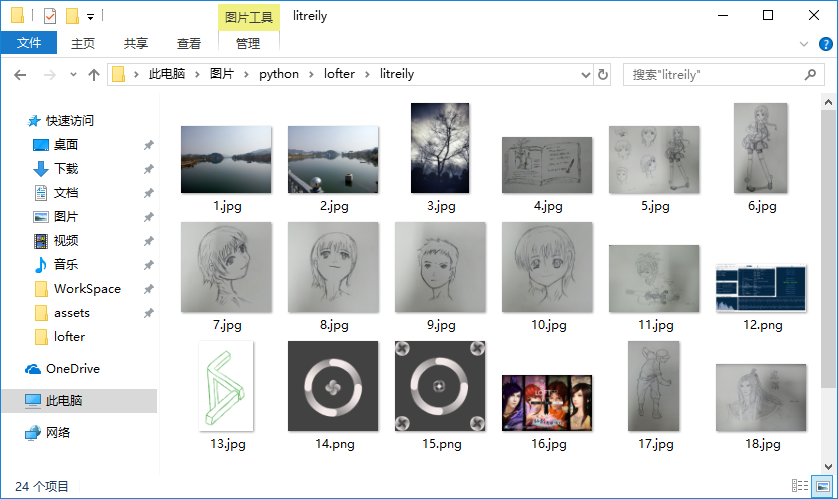Go back using the back arrow
The height and width of the screenshot is (499, 838).
(x=20, y=74)
